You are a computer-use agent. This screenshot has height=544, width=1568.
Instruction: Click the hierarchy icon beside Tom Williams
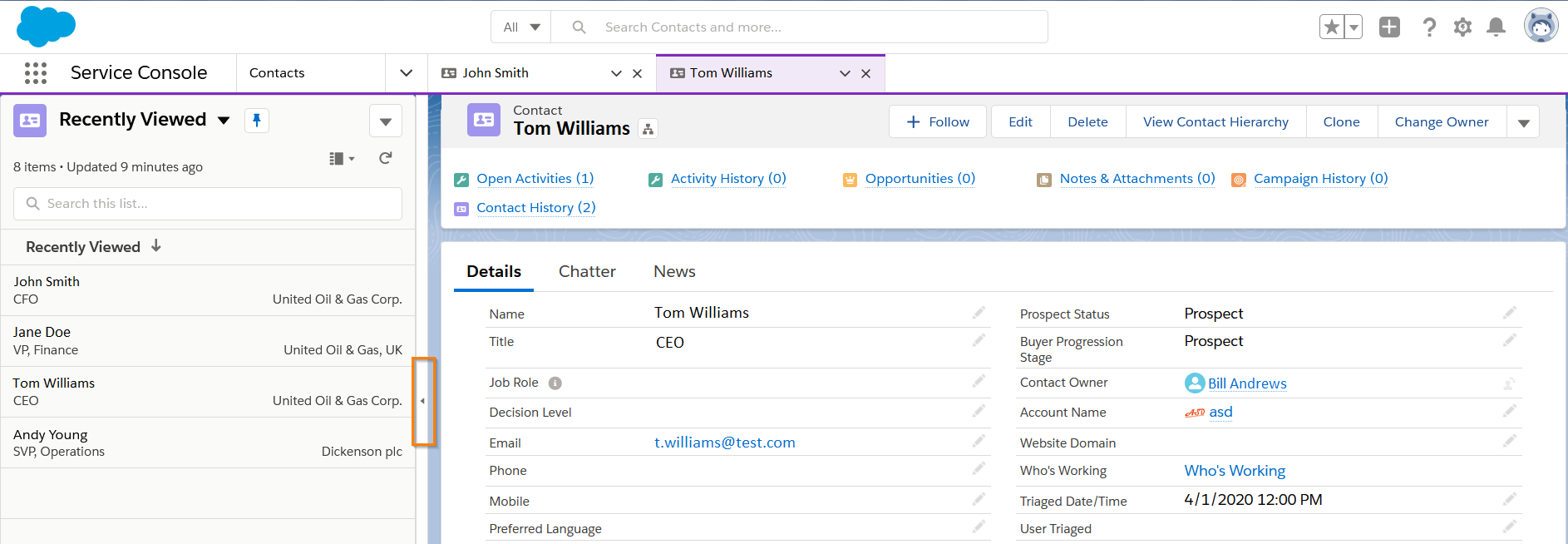click(648, 129)
